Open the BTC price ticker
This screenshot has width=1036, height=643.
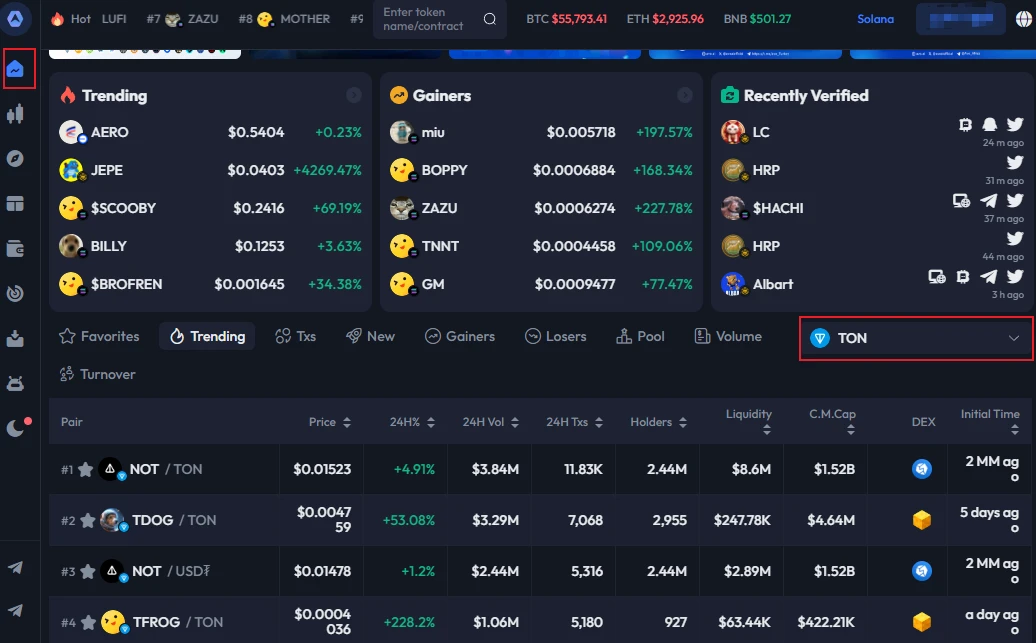[x=566, y=19]
